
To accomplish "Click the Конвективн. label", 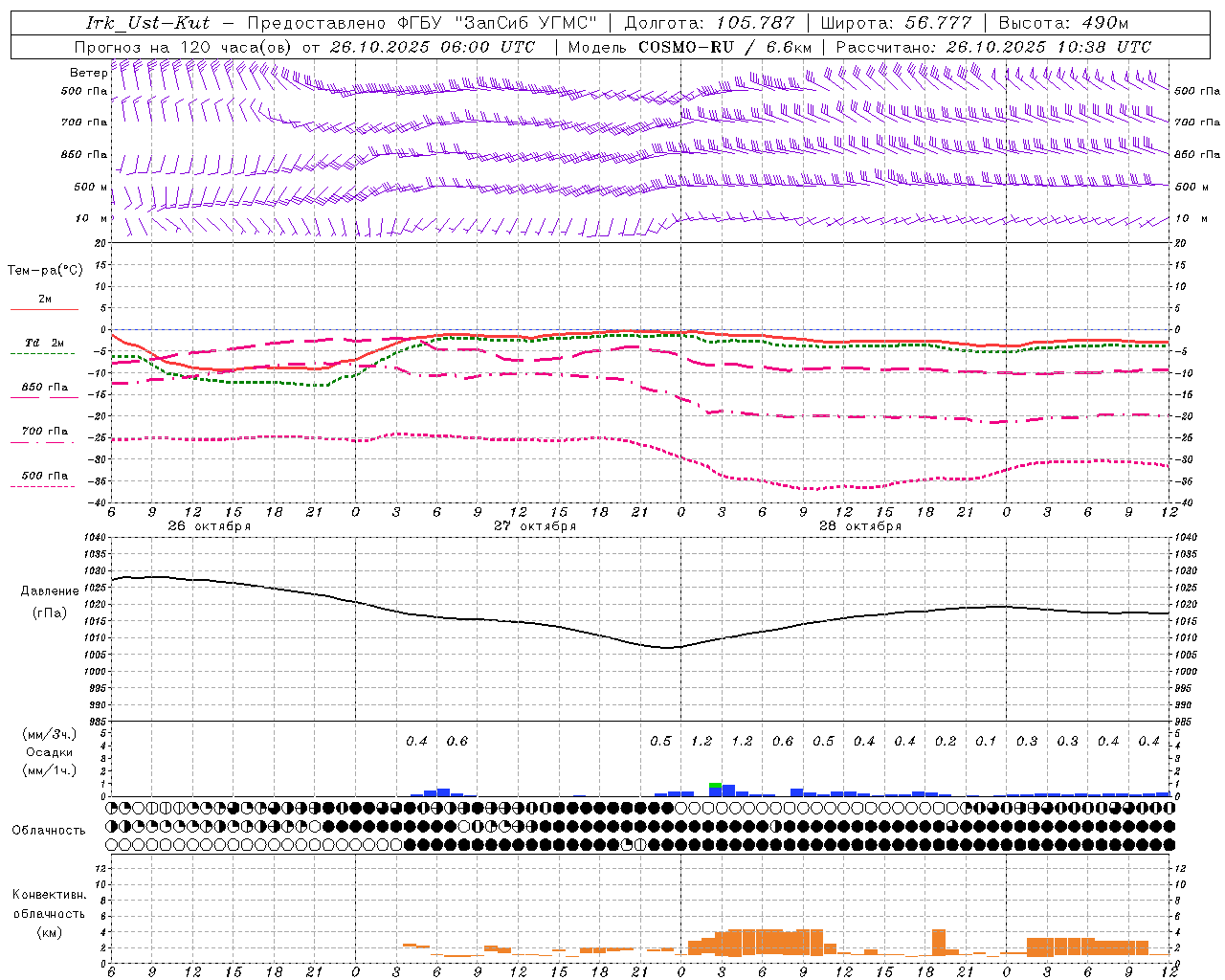I will [49, 895].
